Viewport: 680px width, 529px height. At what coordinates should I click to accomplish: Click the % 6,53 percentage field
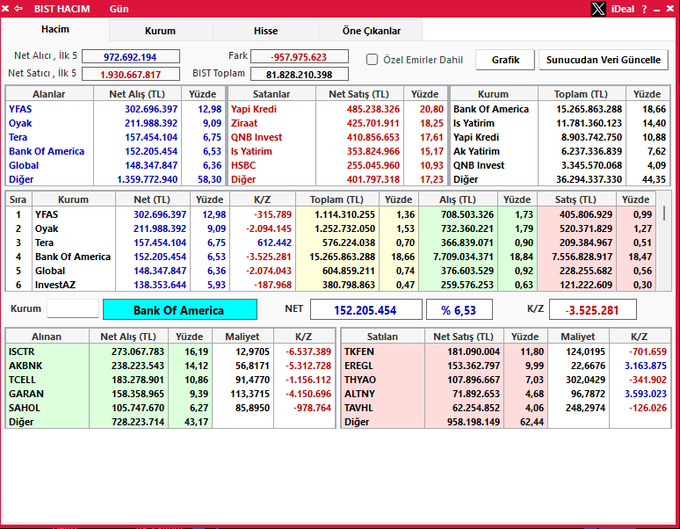tap(459, 310)
